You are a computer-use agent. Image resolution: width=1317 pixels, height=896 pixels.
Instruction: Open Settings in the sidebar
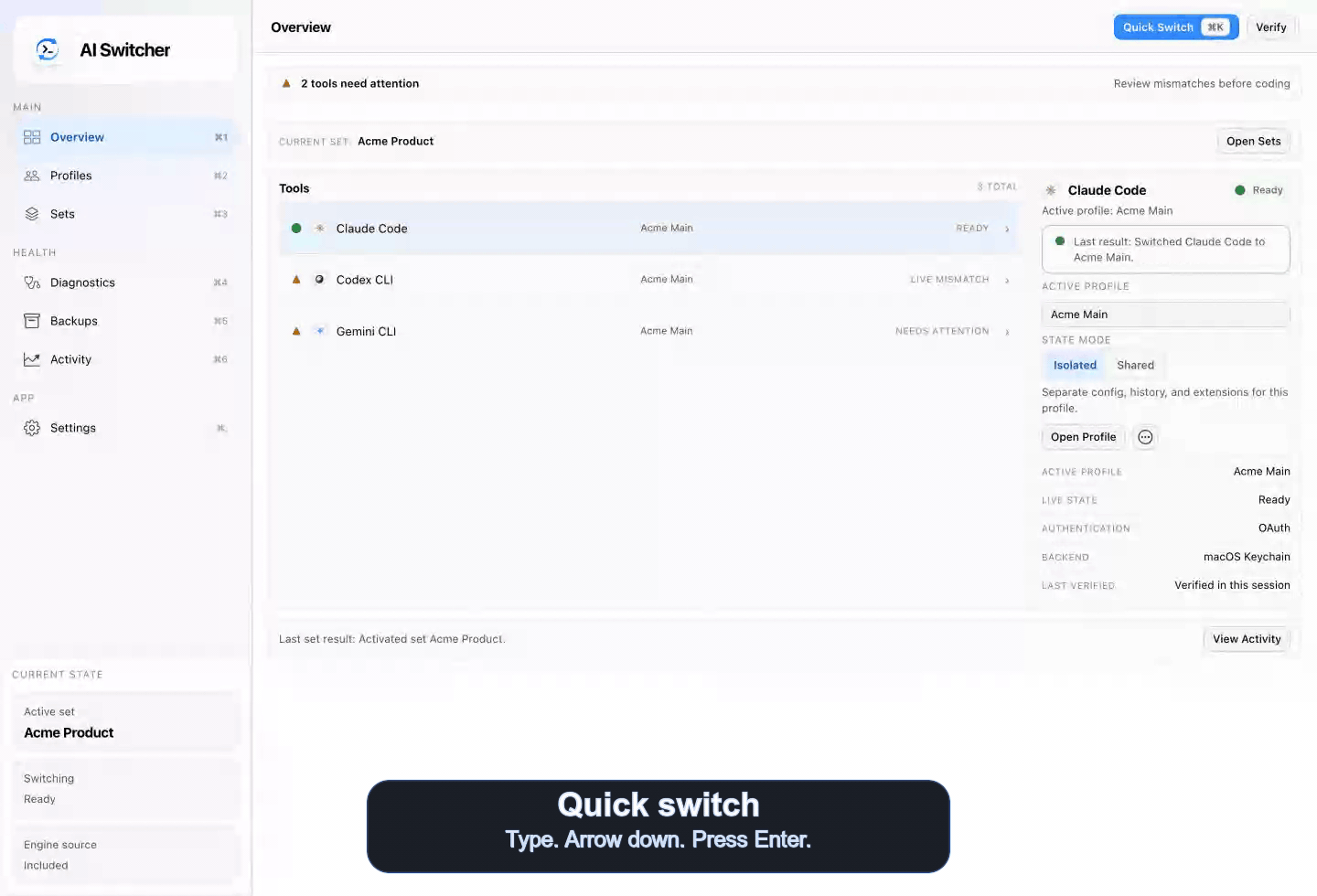pos(125,428)
